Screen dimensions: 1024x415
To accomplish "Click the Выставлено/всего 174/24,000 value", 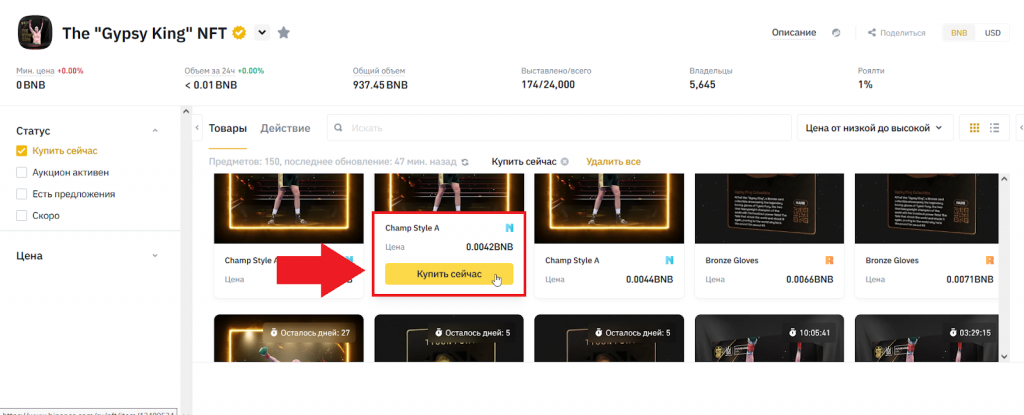I will click(548, 85).
